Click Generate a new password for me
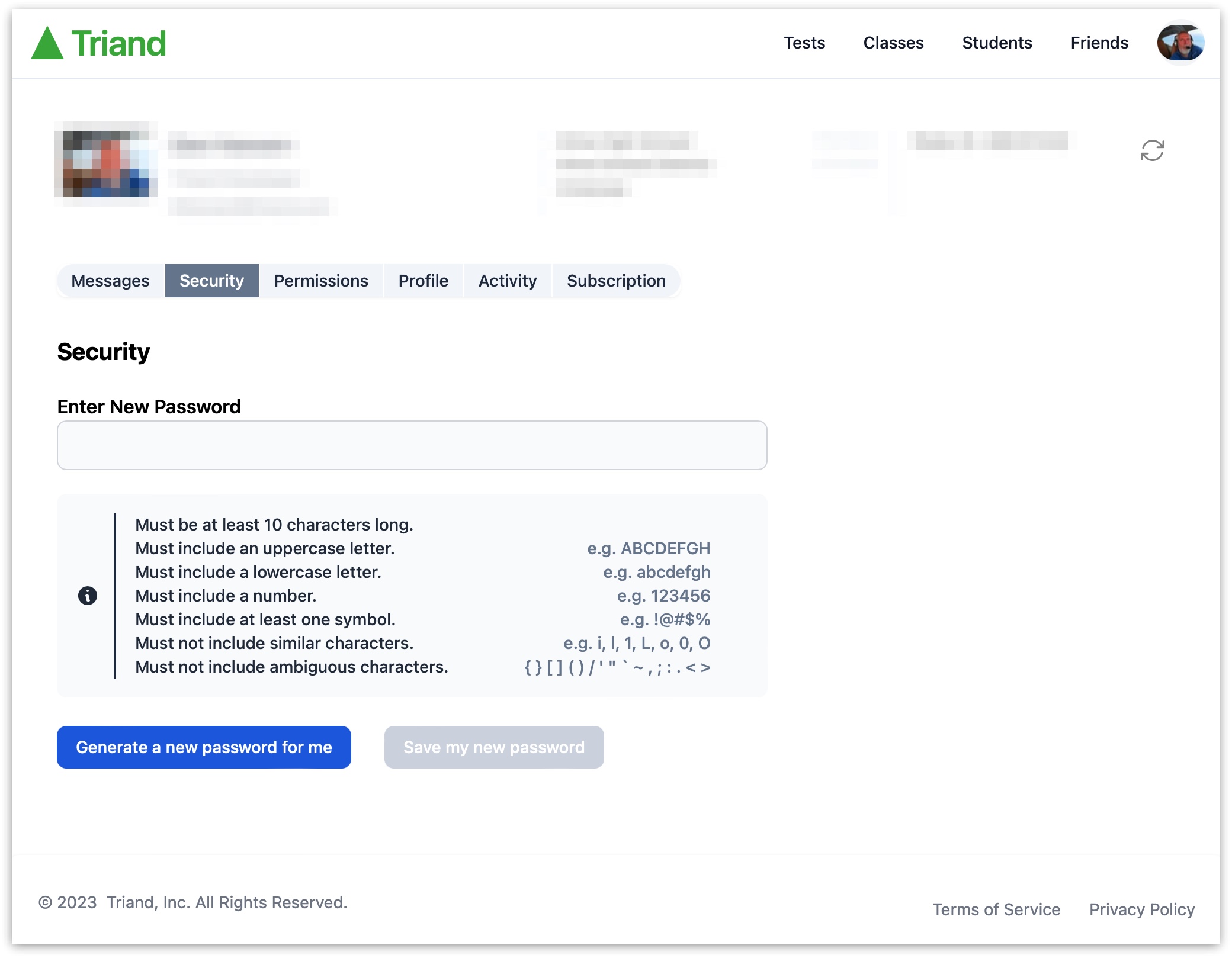The width and height of the screenshot is (1232, 958). [x=204, y=746]
